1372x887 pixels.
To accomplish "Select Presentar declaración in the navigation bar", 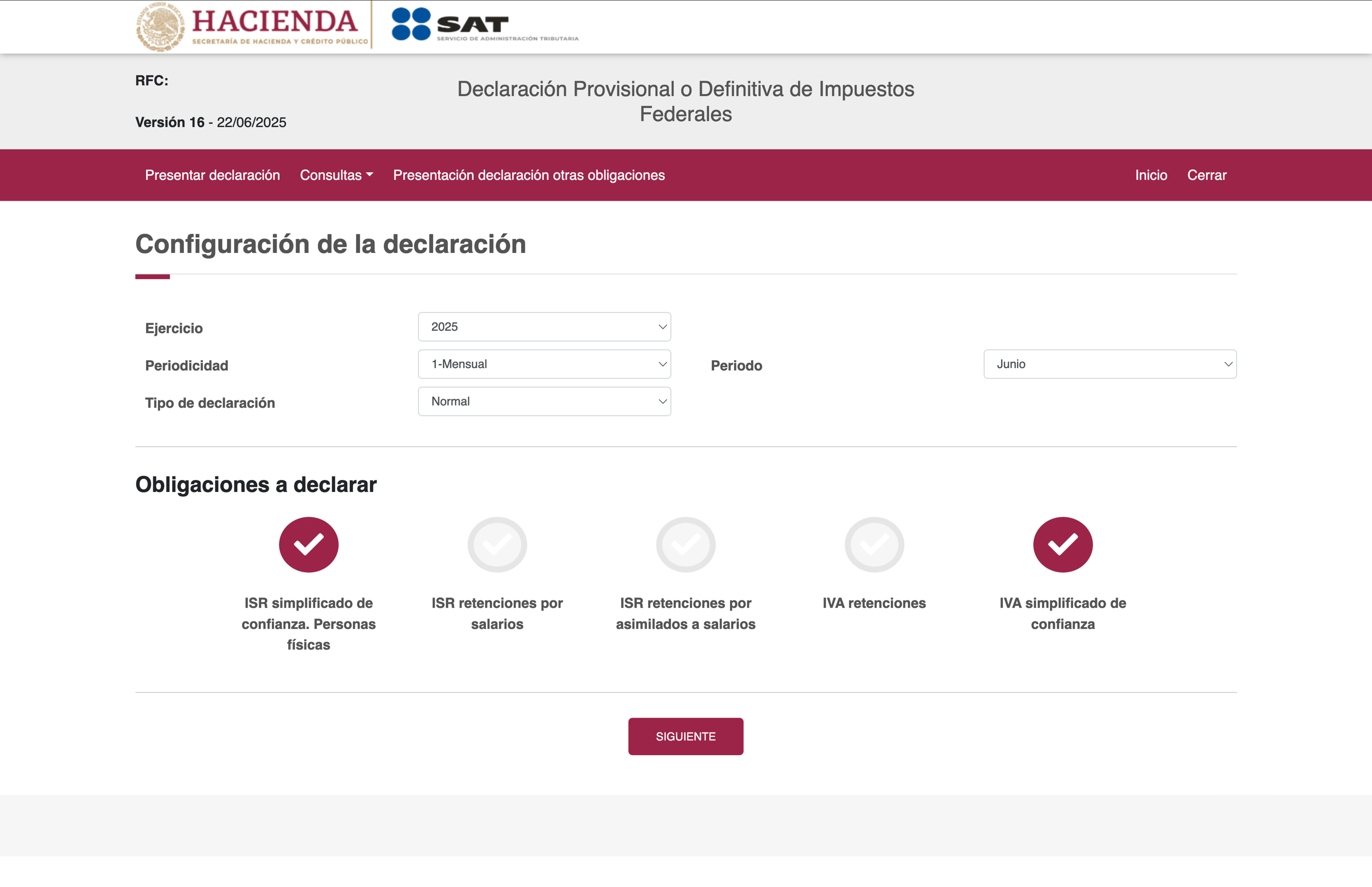I will (x=212, y=175).
